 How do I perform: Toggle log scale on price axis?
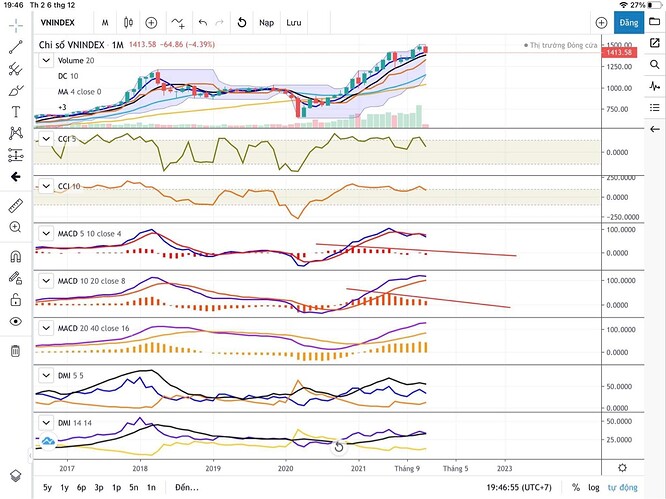(596, 487)
